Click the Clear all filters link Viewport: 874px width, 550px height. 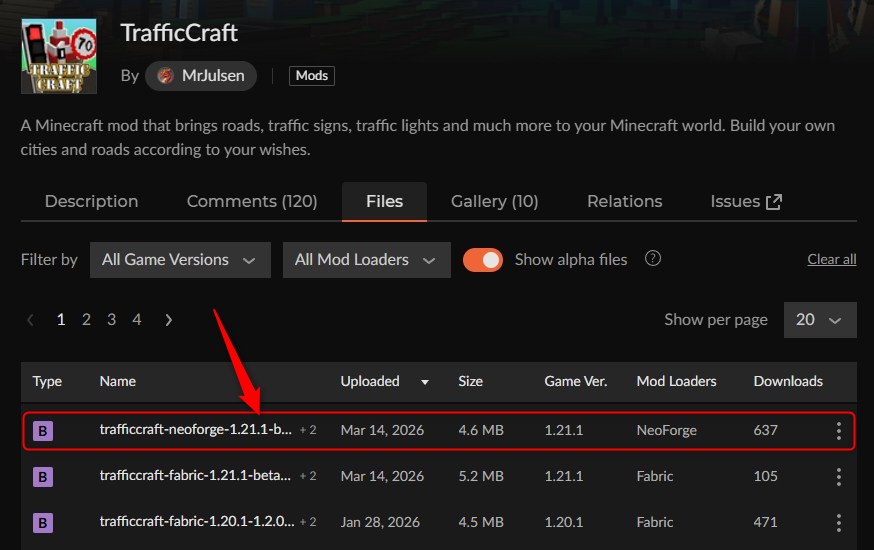tap(832, 259)
